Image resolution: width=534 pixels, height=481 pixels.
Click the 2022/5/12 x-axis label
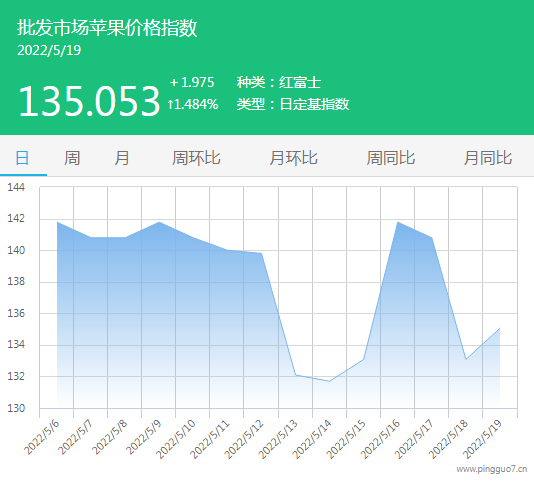coord(244,439)
